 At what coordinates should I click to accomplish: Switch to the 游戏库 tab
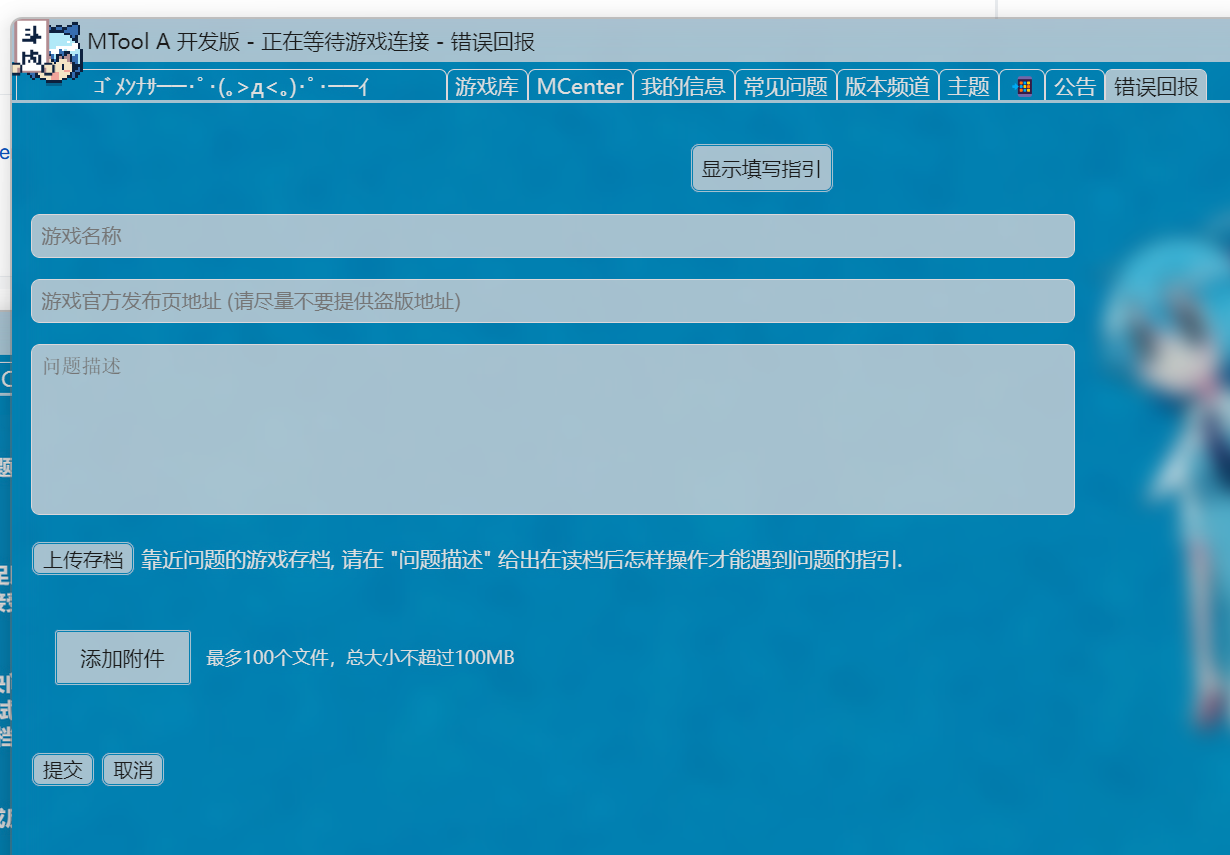(x=487, y=86)
